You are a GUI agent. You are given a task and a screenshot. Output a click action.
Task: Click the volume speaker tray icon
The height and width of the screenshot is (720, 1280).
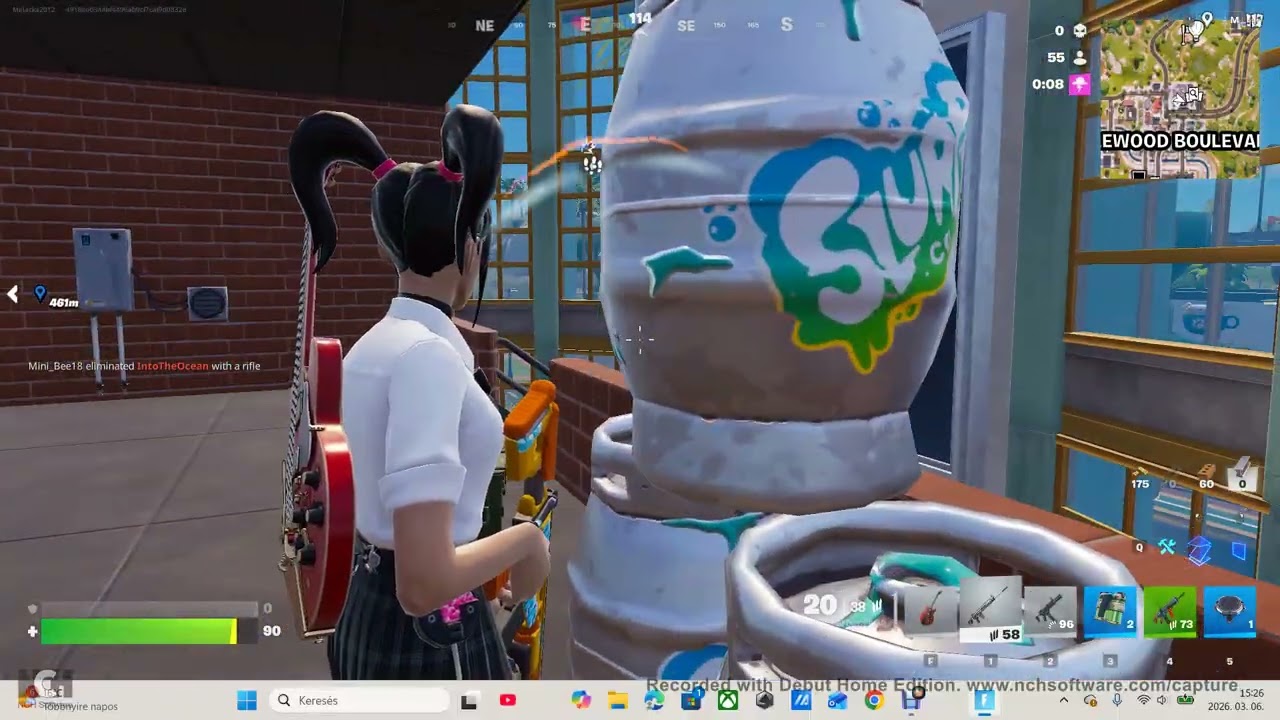click(x=1162, y=701)
